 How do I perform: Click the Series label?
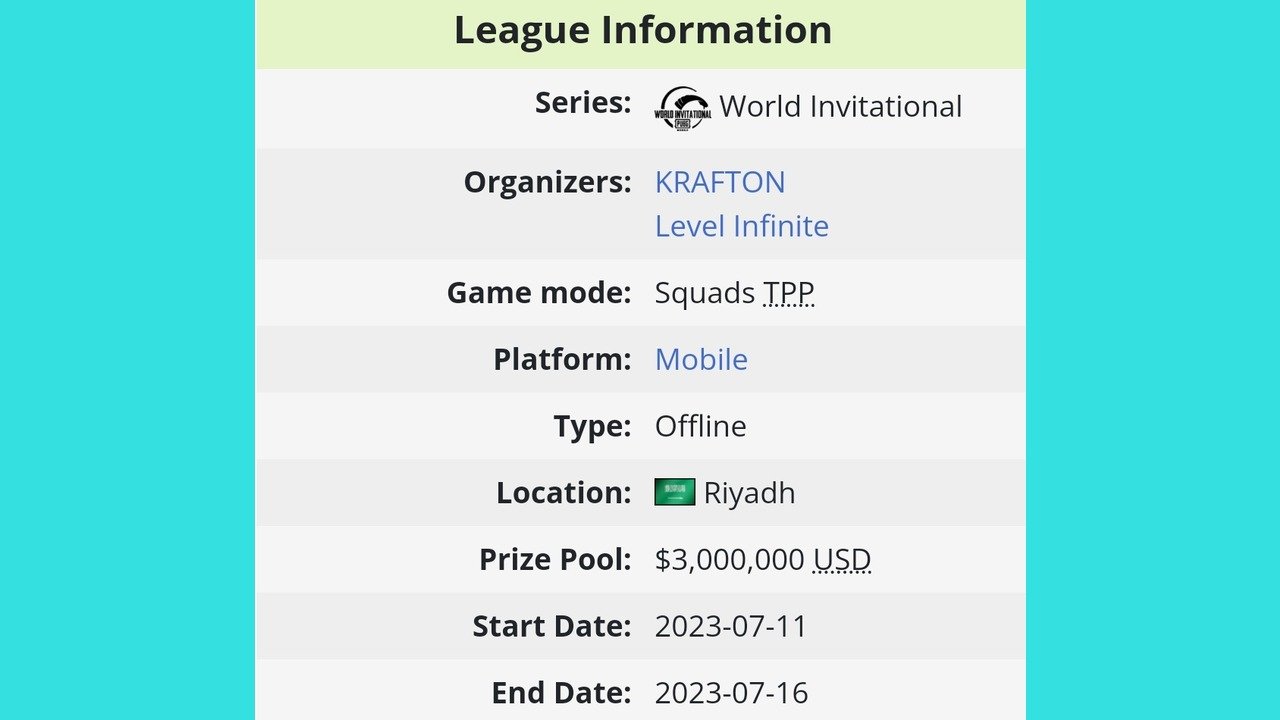click(x=584, y=102)
